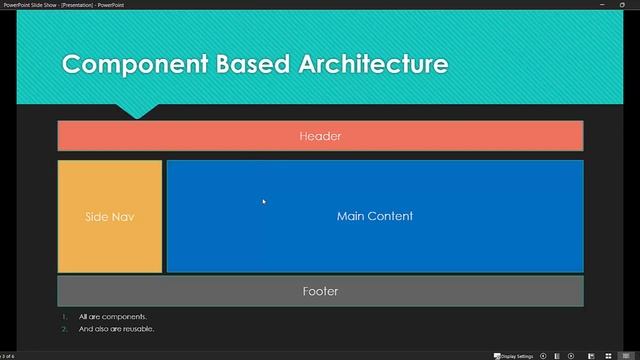
Task: Switch to Normal view icon
Action: pos(591,356)
